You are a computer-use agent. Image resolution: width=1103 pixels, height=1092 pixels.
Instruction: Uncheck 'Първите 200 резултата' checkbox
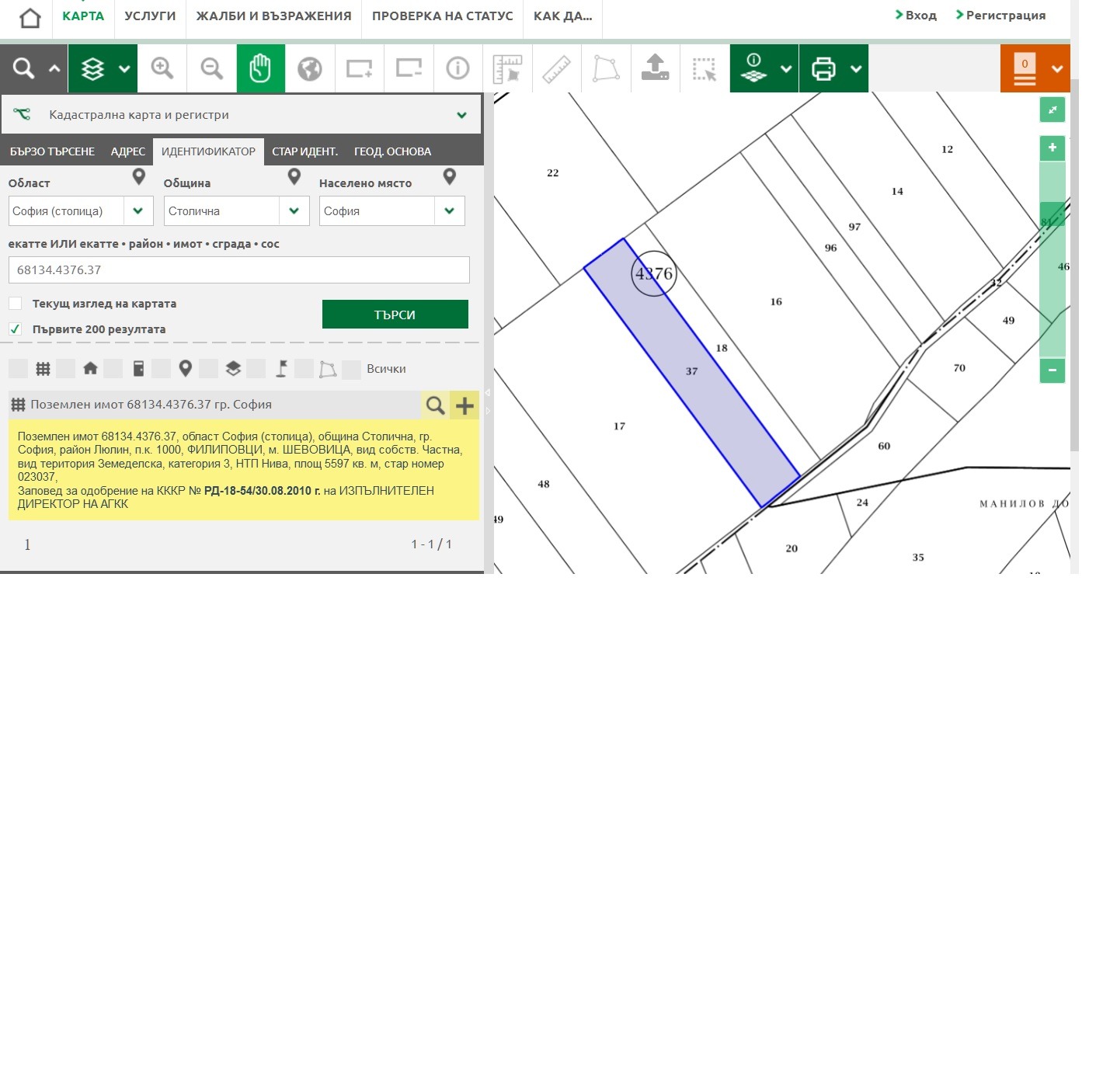pos(16,329)
